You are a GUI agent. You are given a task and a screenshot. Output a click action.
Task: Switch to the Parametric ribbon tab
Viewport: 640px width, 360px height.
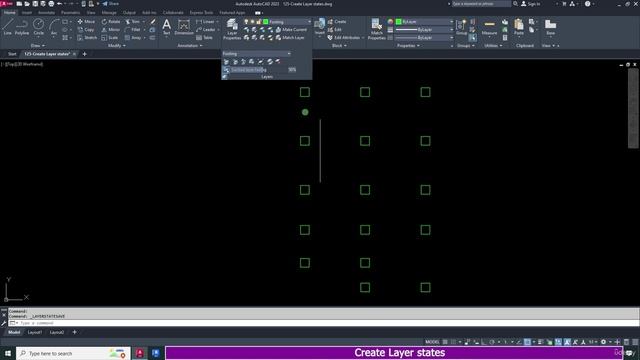(x=70, y=13)
